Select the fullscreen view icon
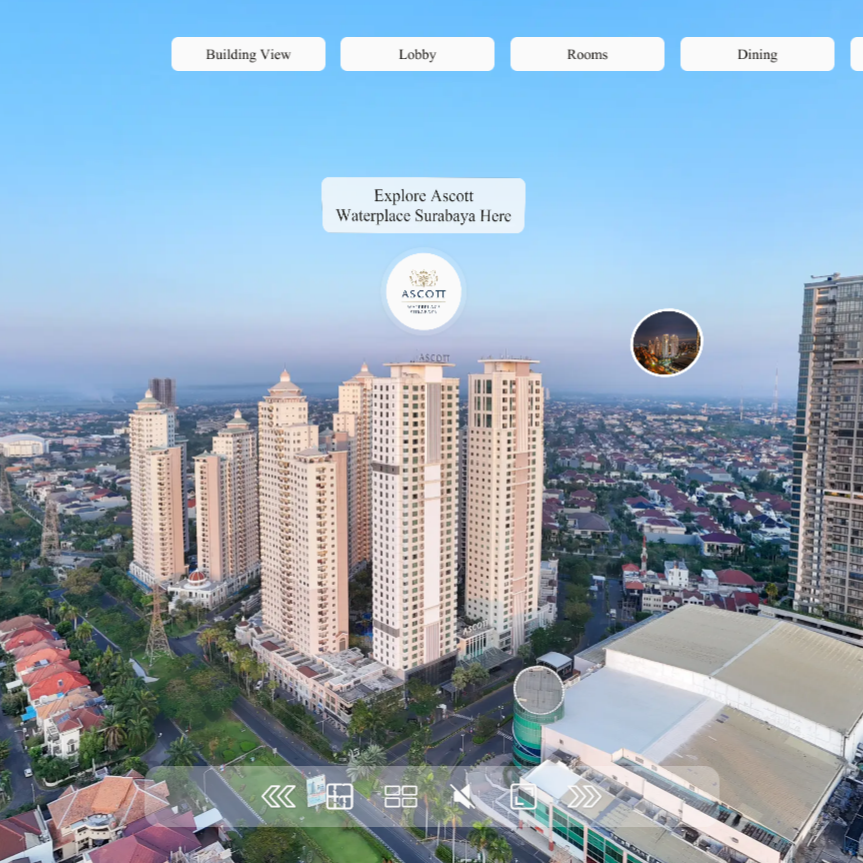Screen dimensions: 863x863 point(523,796)
